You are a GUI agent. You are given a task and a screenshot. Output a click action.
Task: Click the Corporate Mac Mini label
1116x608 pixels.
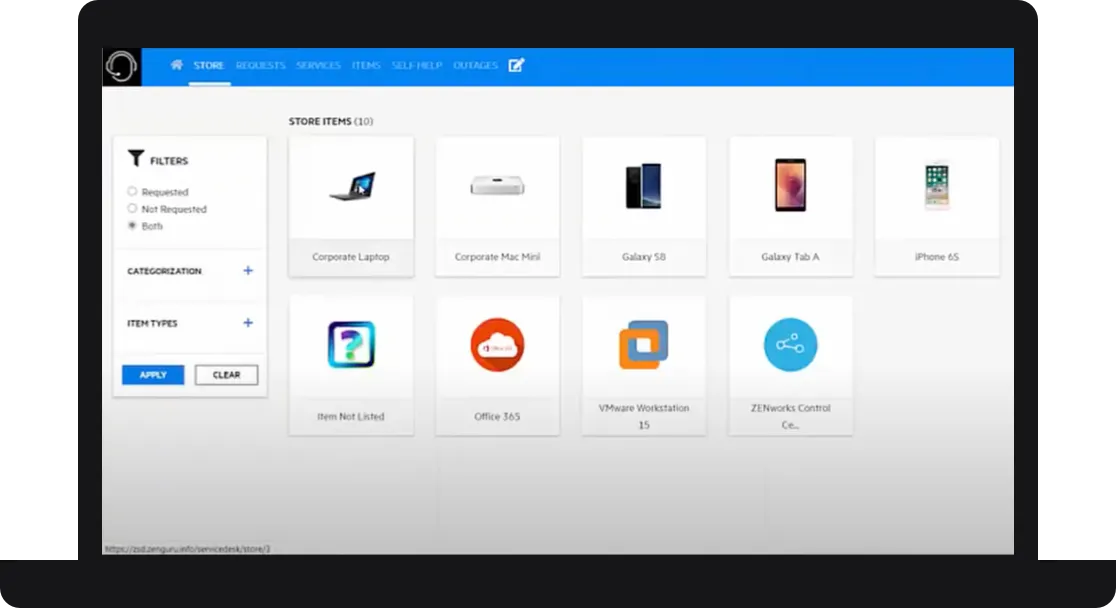click(x=498, y=257)
